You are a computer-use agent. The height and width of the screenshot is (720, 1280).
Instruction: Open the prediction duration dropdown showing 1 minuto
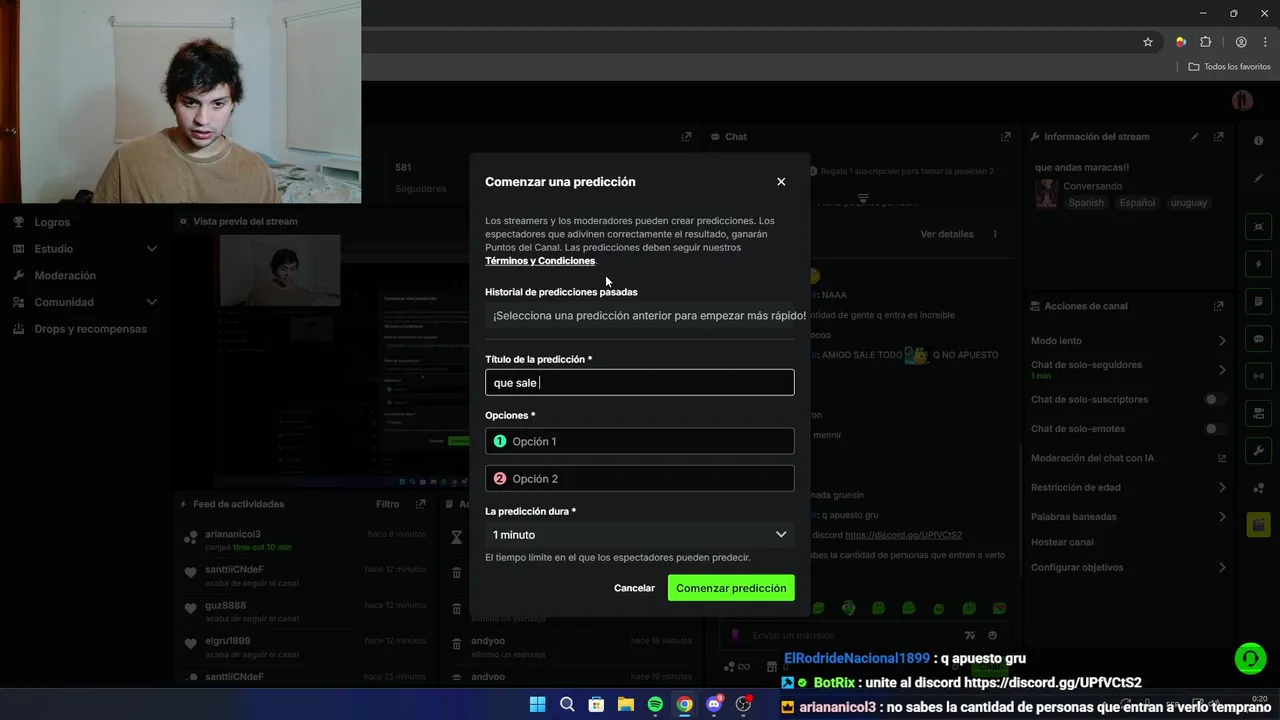[x=640, y=535]
